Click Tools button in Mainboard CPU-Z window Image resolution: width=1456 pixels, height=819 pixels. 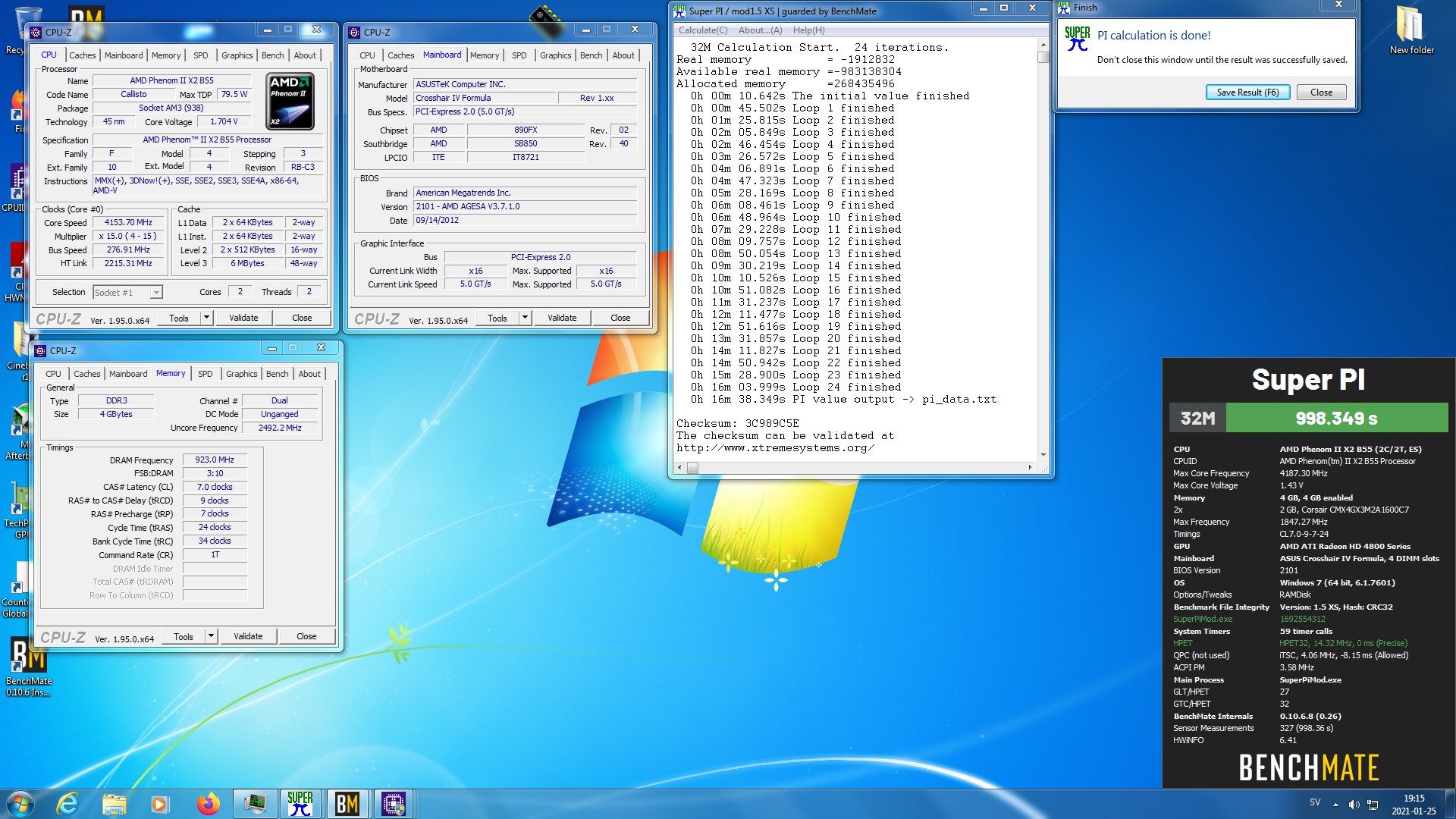pos(497,318)
